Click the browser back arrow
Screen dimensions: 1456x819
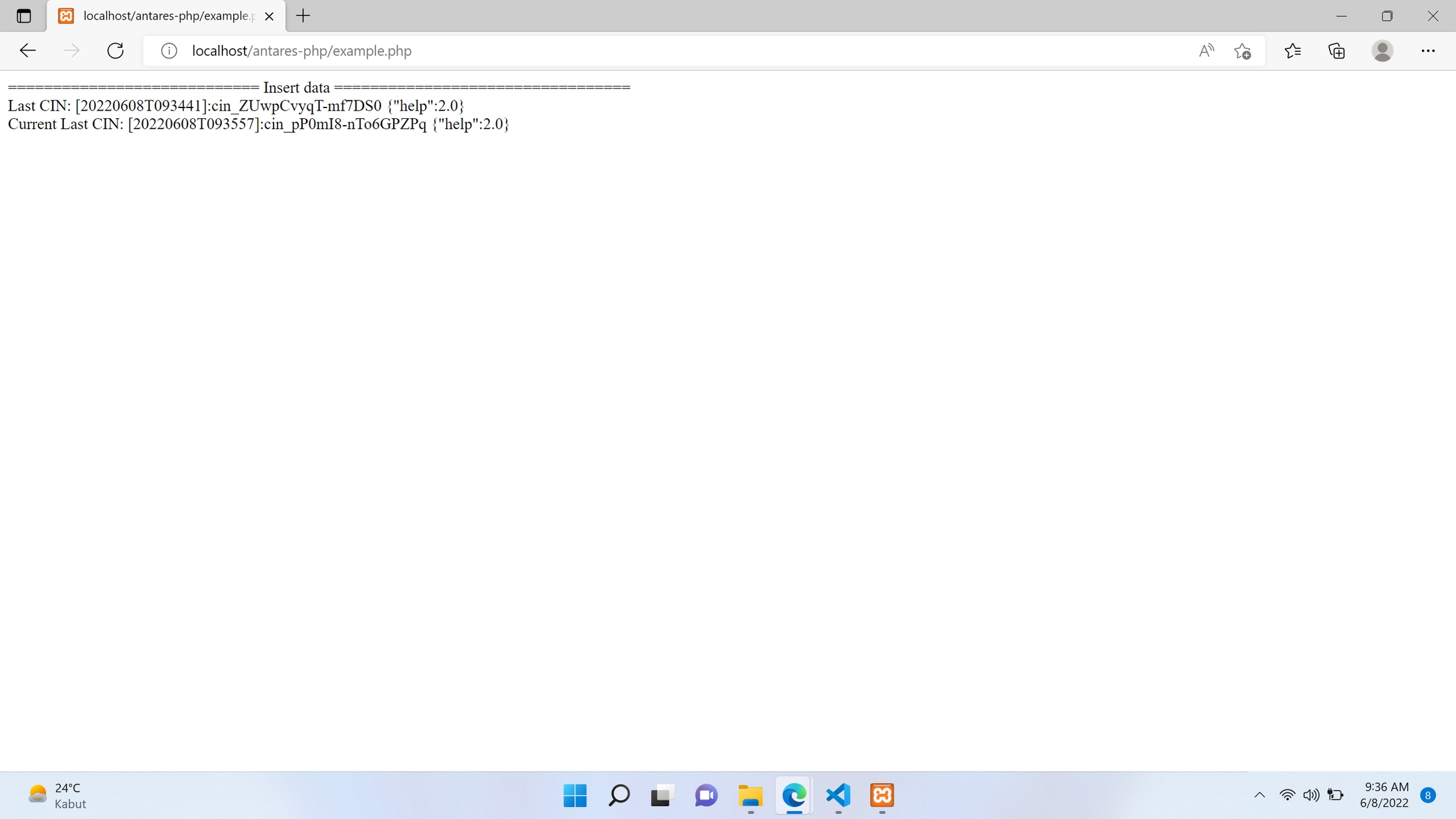coord(28,51)
